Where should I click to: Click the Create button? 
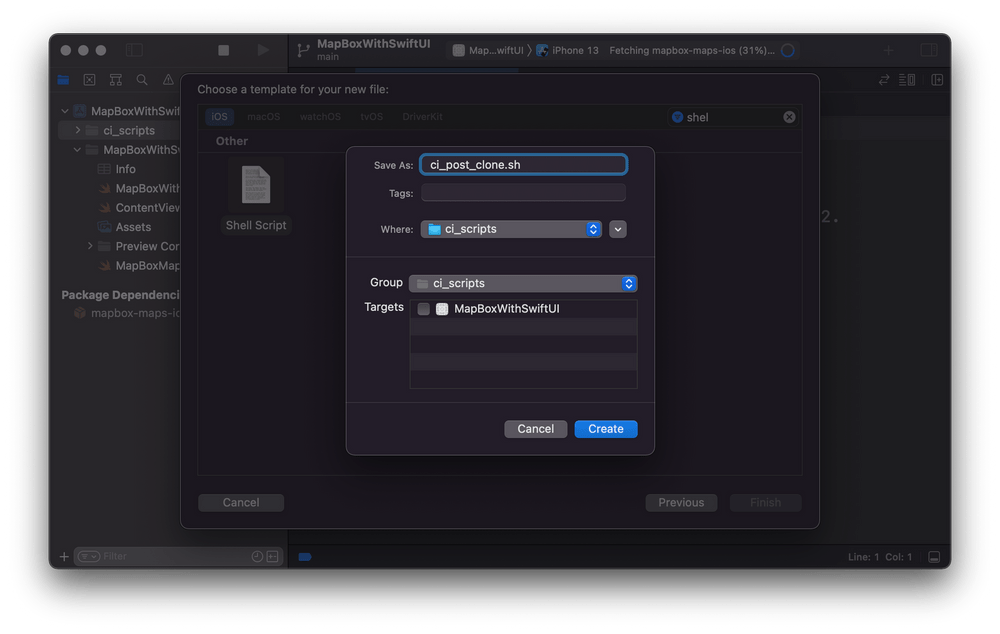tap(605, 428)
